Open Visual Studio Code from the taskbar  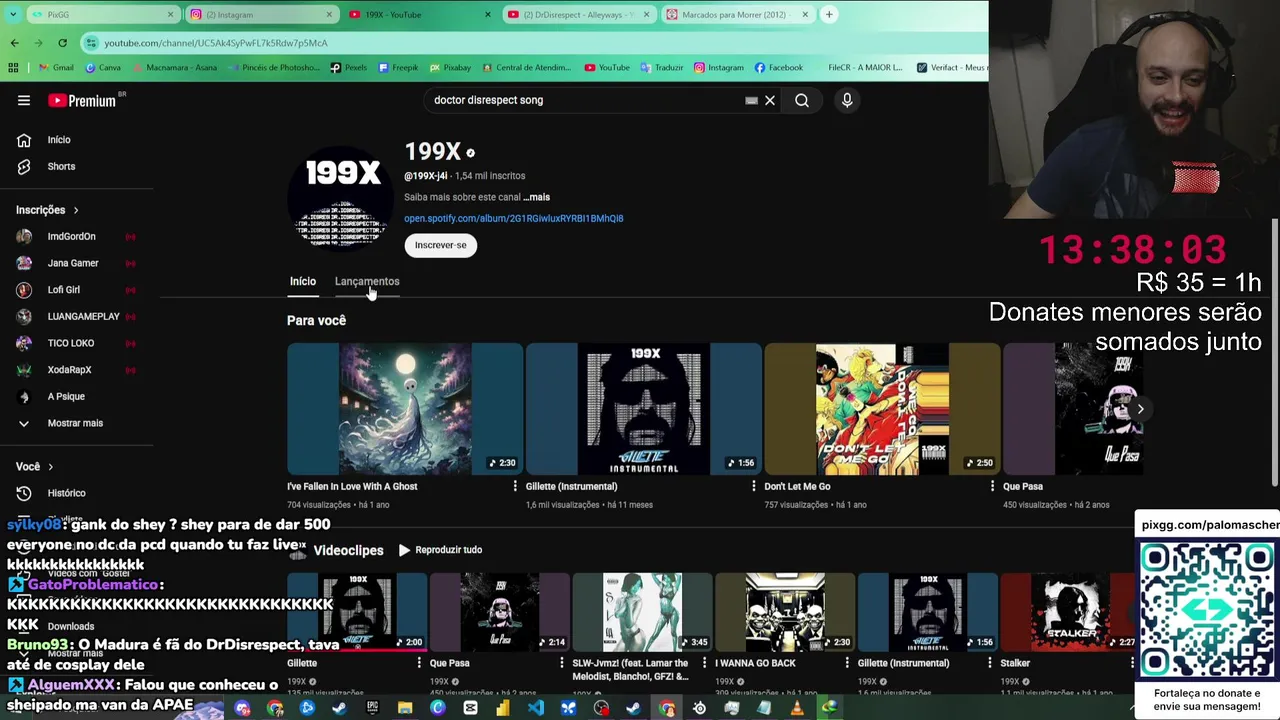pyautogui.click(x=536, y=708)
